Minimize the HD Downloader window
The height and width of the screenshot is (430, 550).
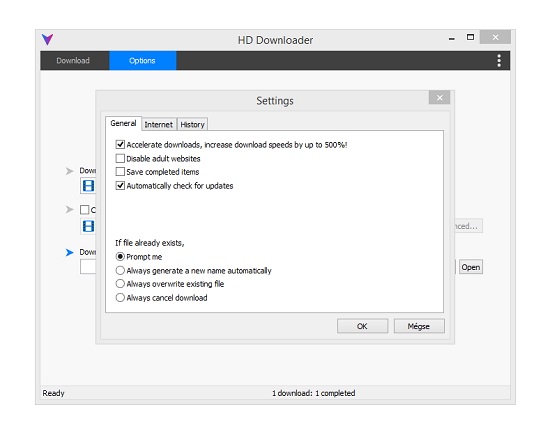point(452,38)
